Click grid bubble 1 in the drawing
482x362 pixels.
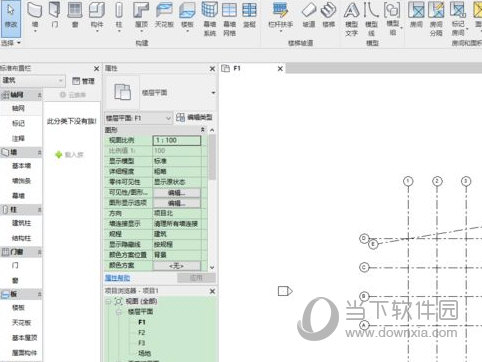(x=408, y=181)
